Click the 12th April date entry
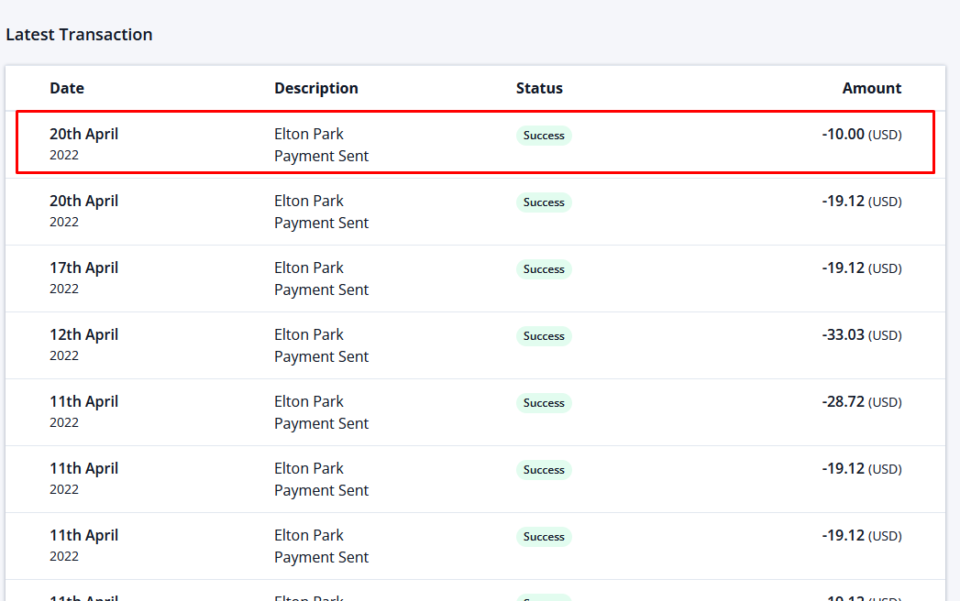 tap(84, 335)
